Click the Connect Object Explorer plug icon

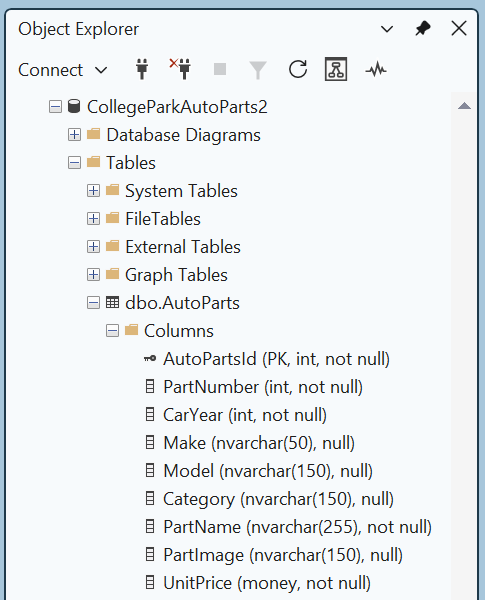point(142,69)
